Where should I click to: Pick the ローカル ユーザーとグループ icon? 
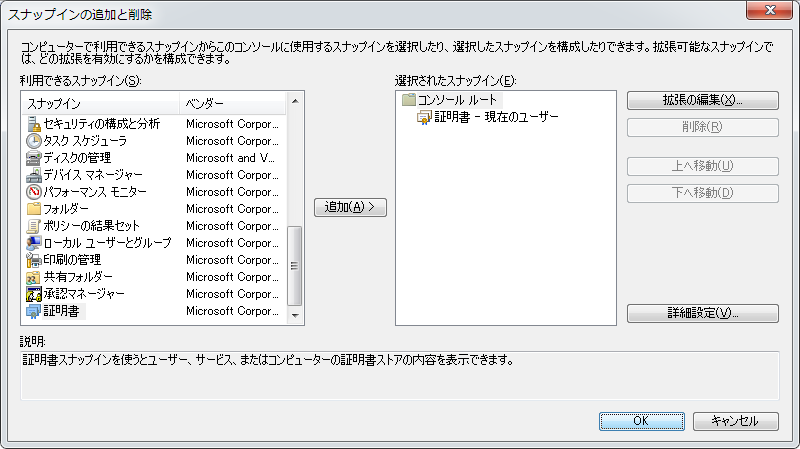tap(34, 243)
